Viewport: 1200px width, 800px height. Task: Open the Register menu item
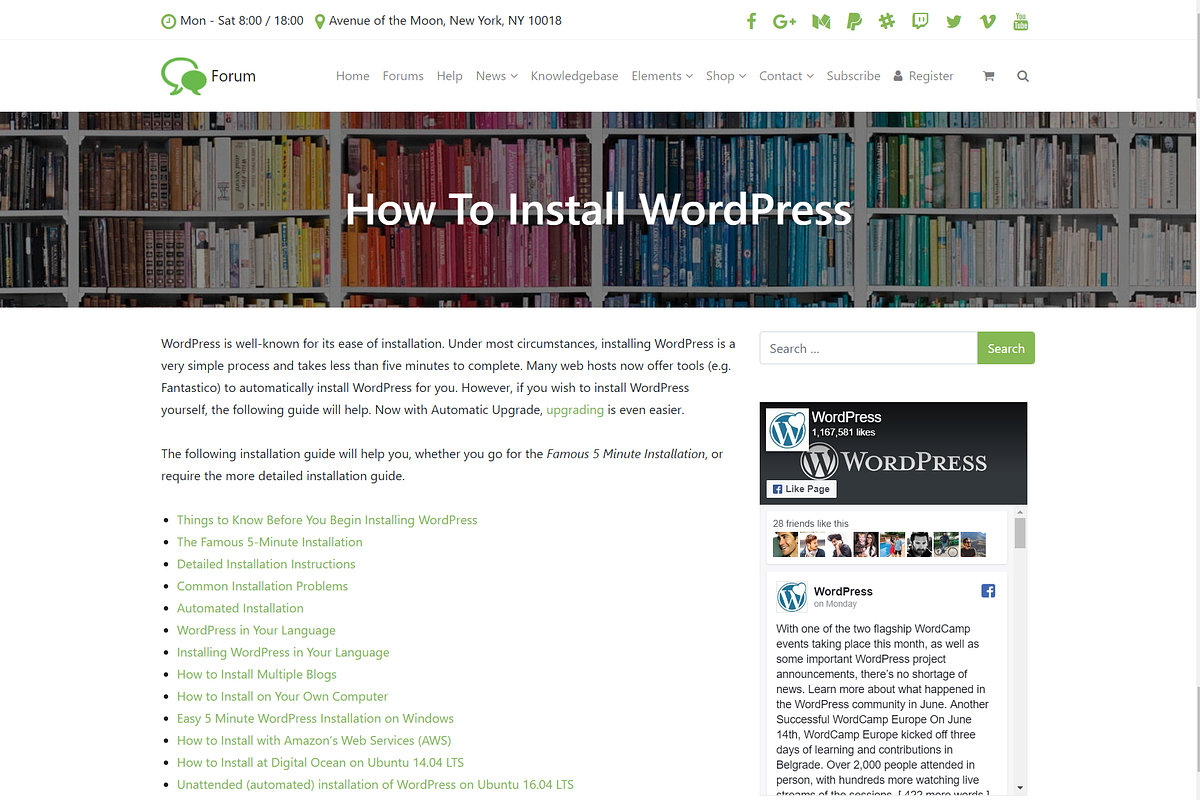(x=923, y=76)
